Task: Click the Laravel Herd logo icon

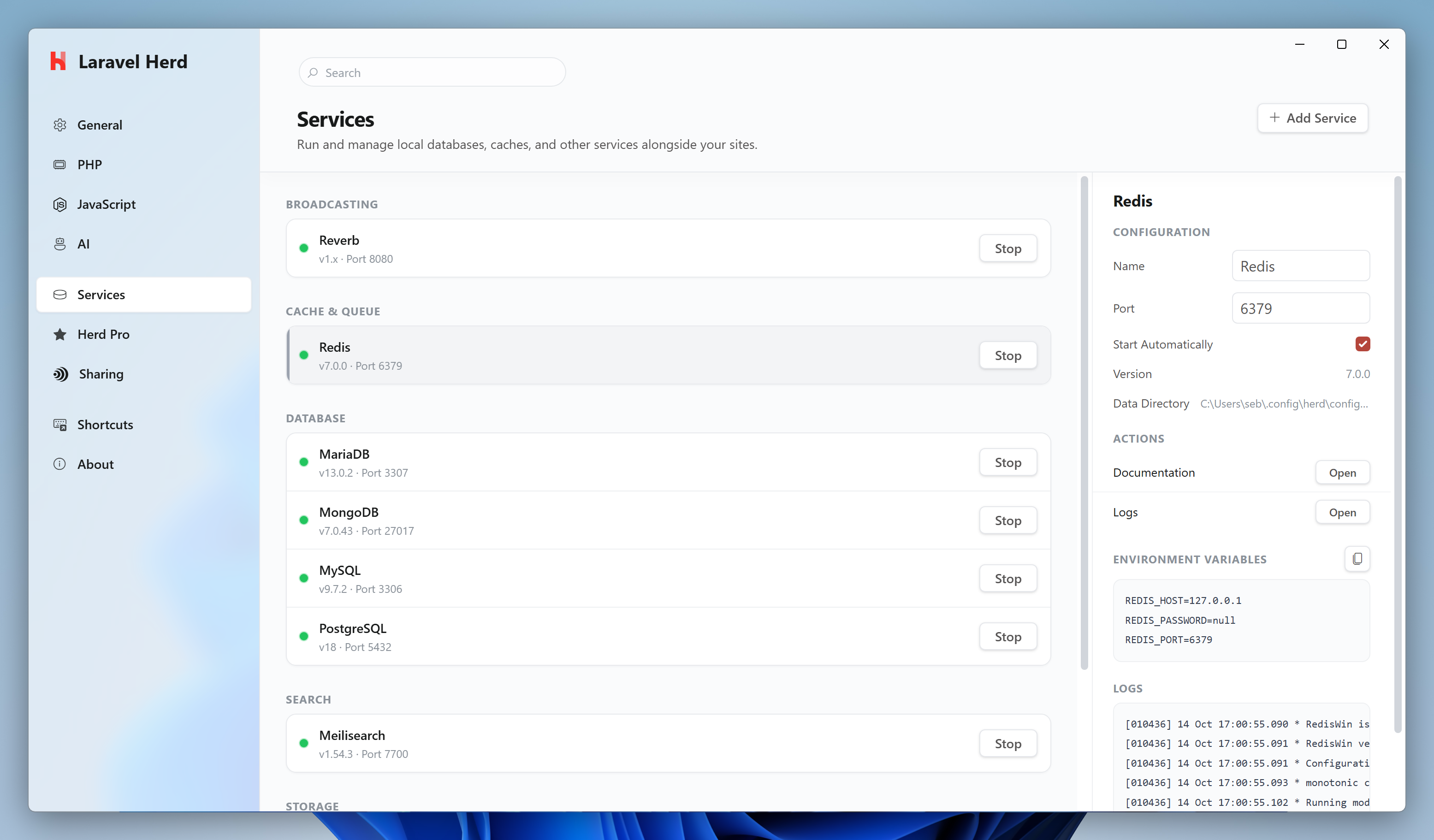Action: pyautogui.click(x=58, y=61)
